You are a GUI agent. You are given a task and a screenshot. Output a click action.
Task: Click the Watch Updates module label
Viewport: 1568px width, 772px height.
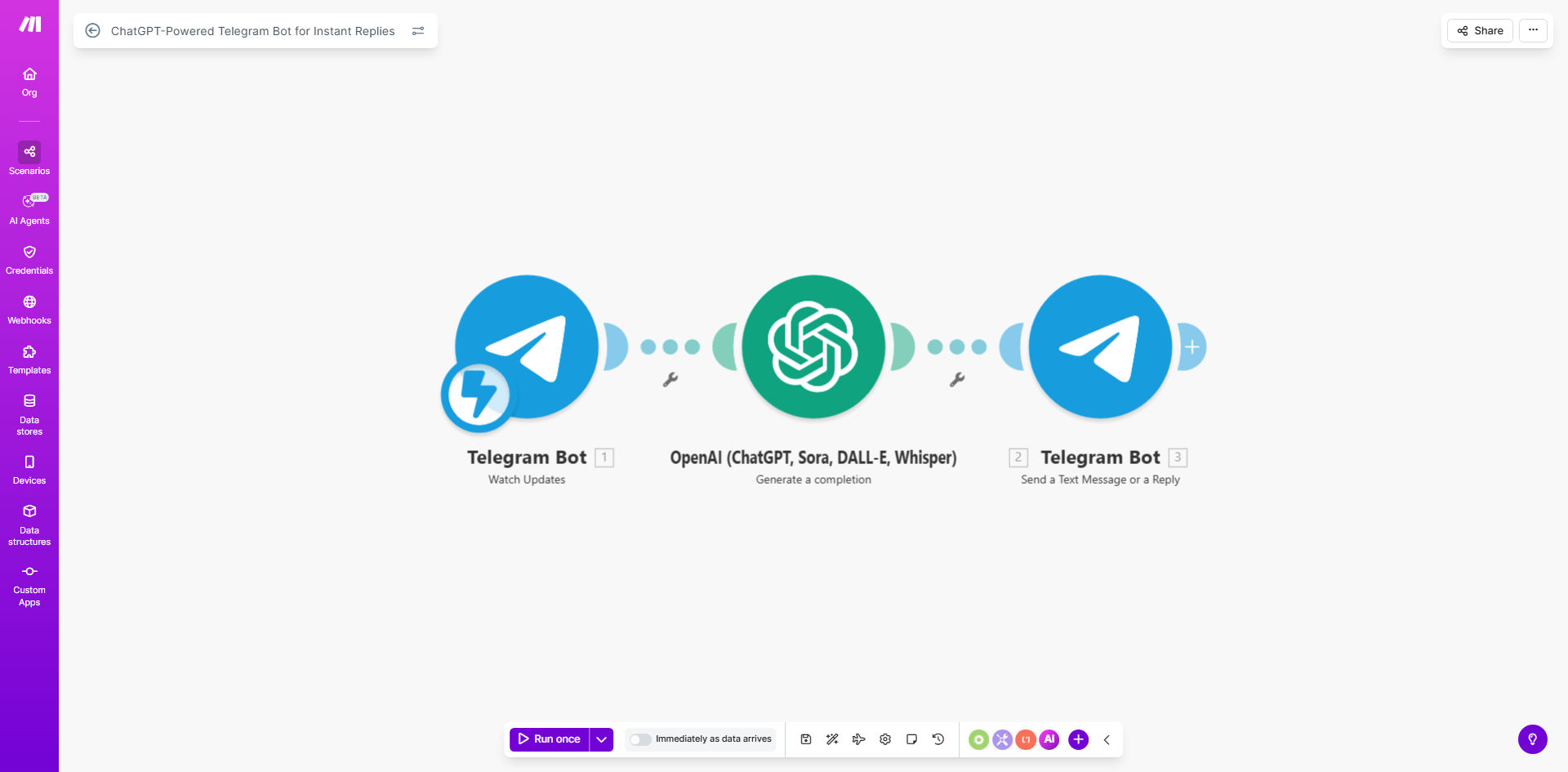click(x=527, y=480)
